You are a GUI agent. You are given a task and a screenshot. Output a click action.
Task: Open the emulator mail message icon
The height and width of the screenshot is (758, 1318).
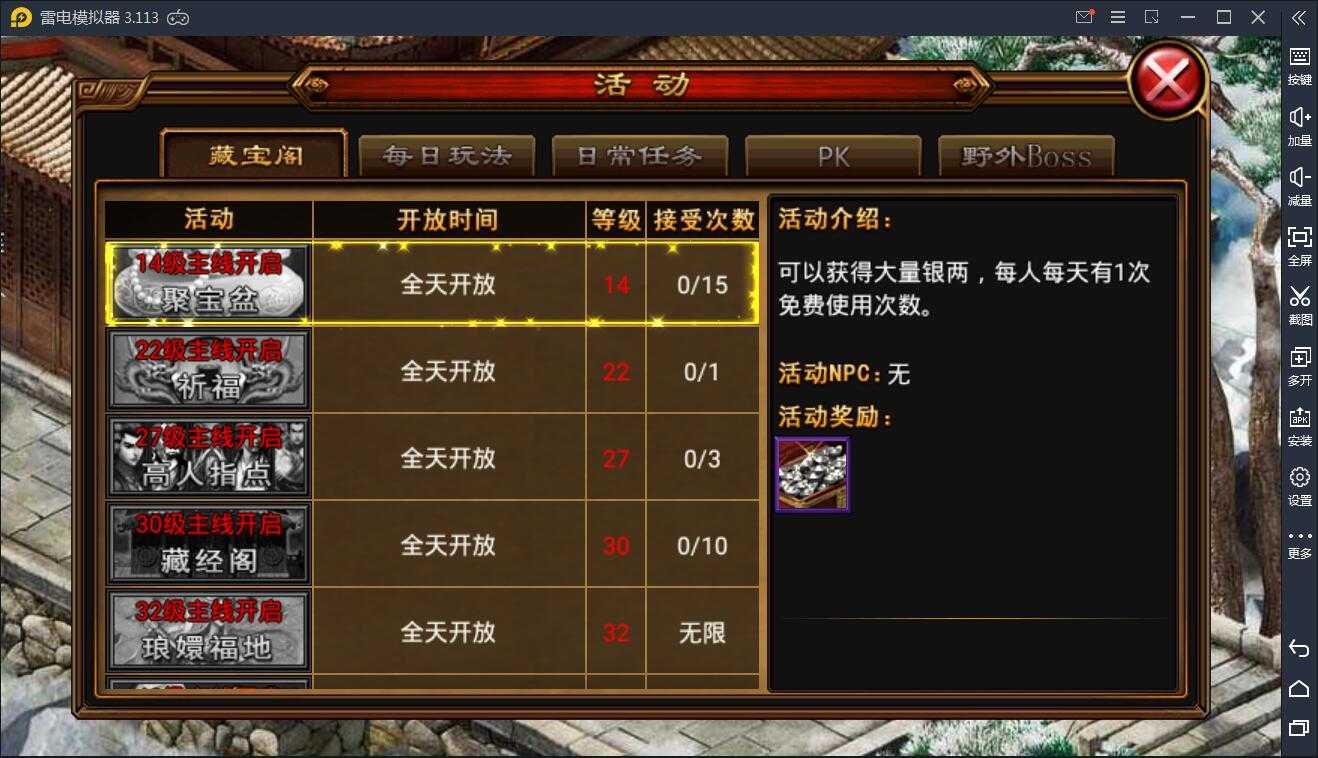click(x=1084, y=17)
